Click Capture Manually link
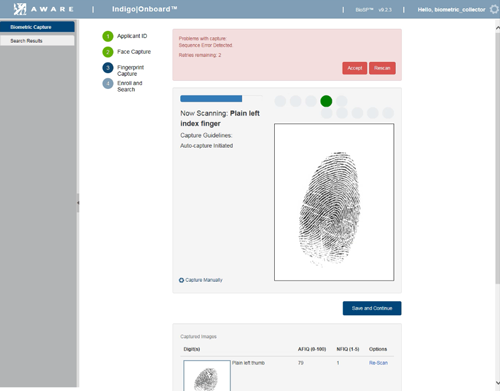The height and width of the screenshot is (391, 500). coord(204,280)
